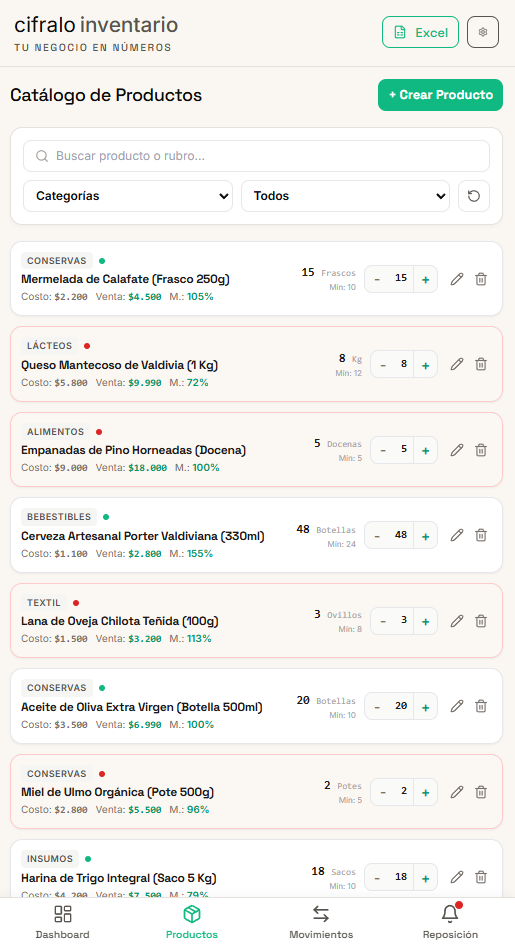Screen dimensions: 515x946
Task: Open the Todos stock filter dropdown
Action: (x=346, y=196)
